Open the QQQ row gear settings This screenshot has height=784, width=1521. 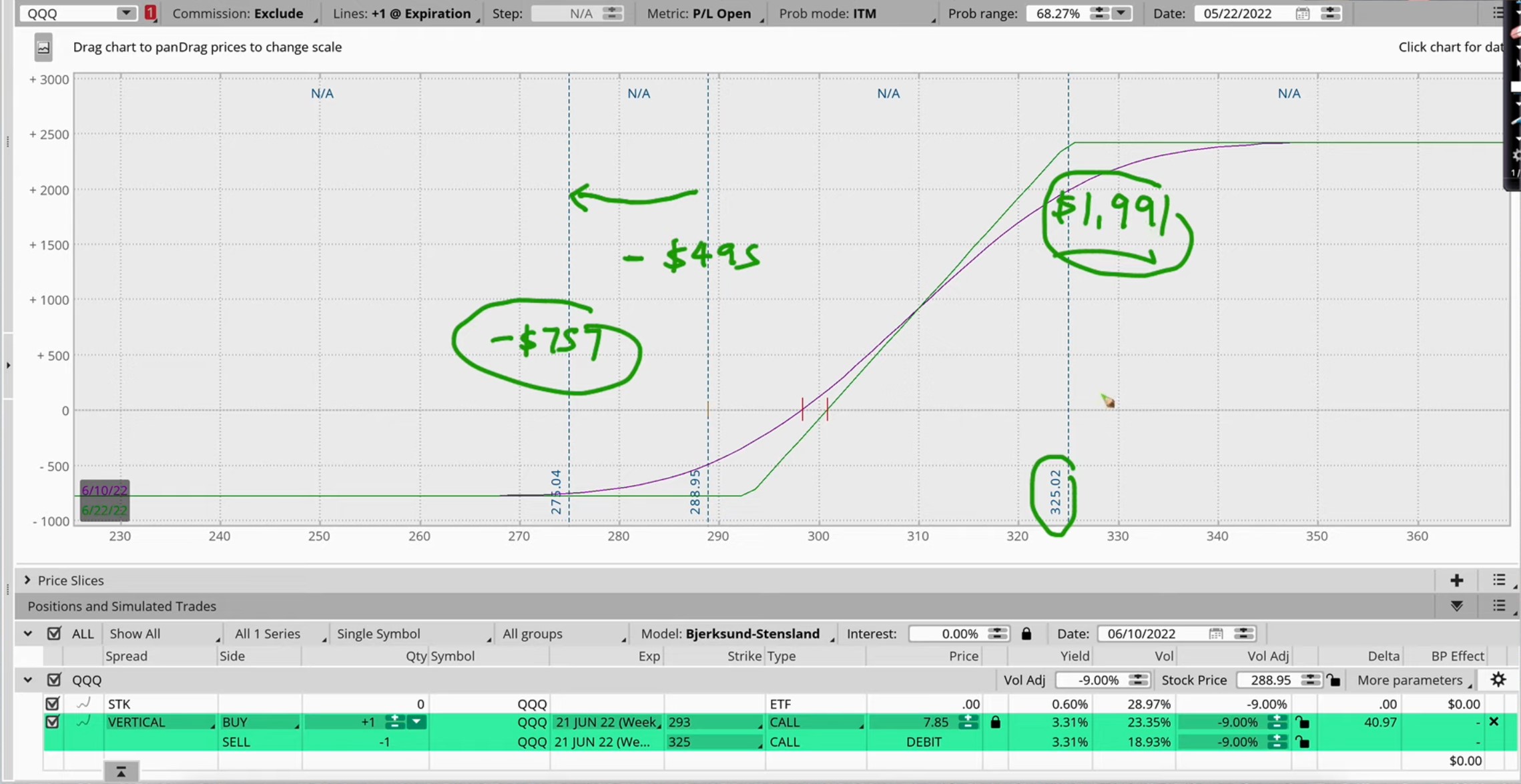[x=1498, y=680]
